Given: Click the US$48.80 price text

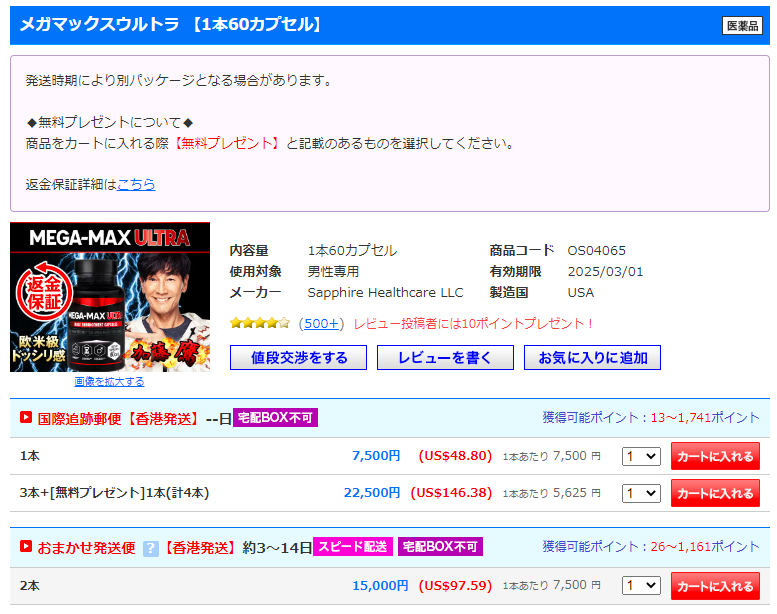Looking at the screenshot, I should pos(455,456).
